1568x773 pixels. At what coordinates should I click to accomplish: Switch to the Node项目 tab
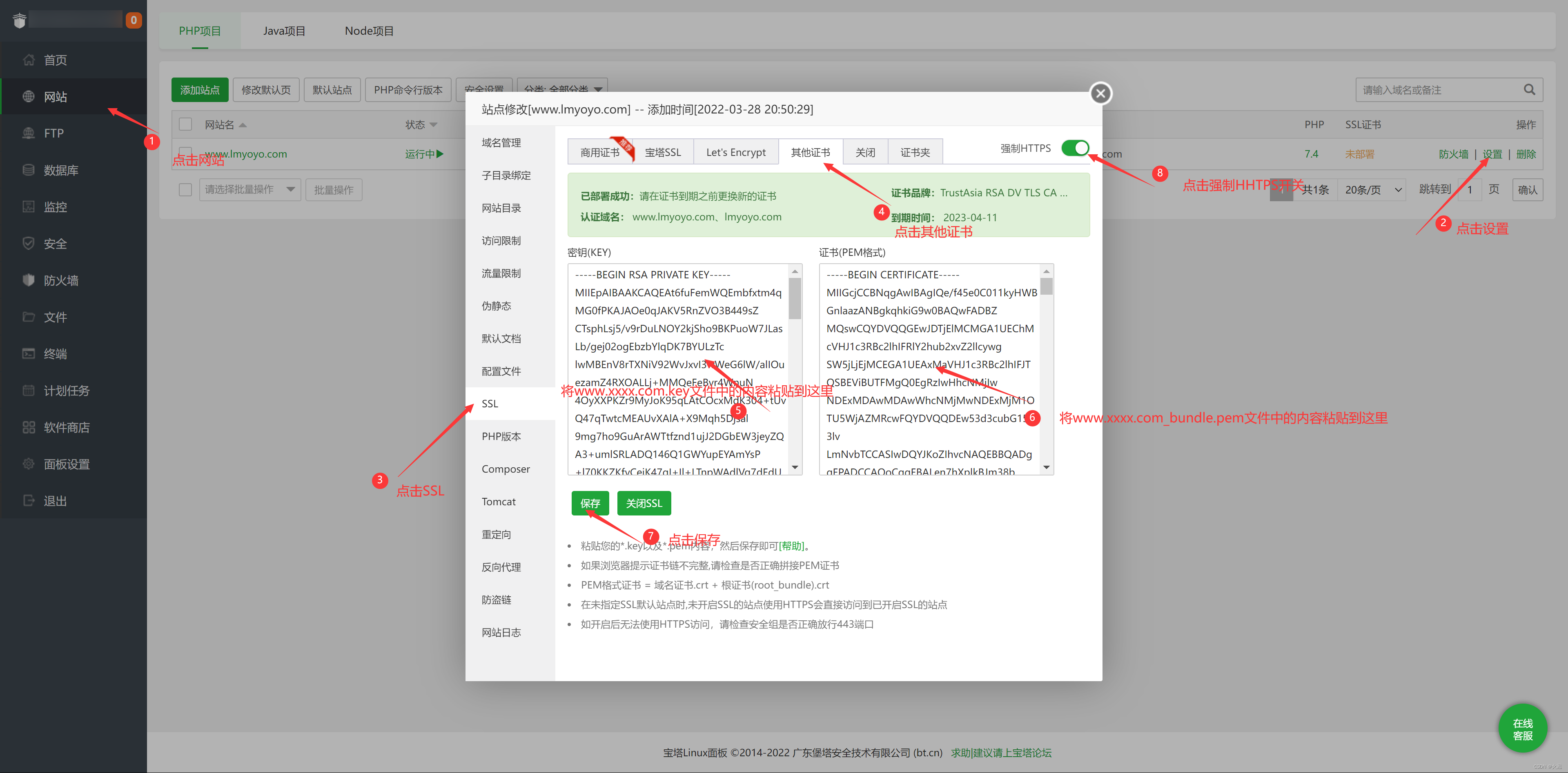[369, 31]
